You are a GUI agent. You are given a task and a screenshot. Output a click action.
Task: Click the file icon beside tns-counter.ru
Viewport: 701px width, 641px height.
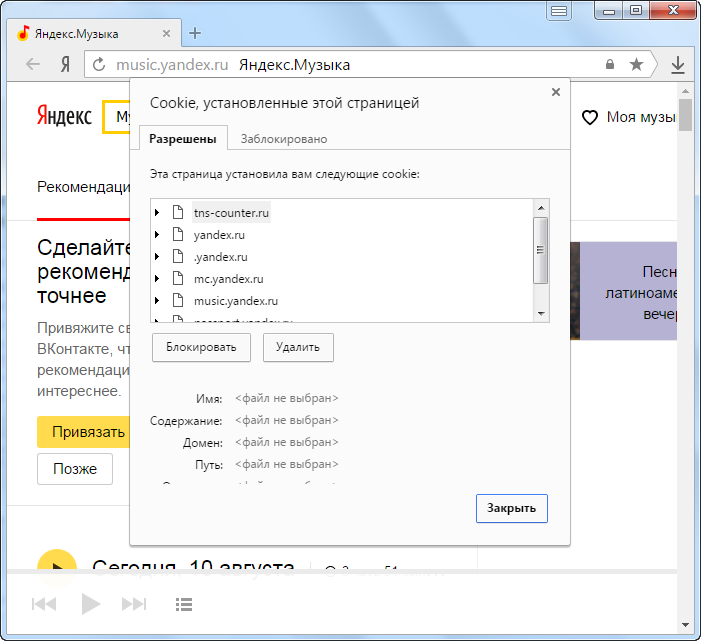pyautogui.click(x=178, y=212)
